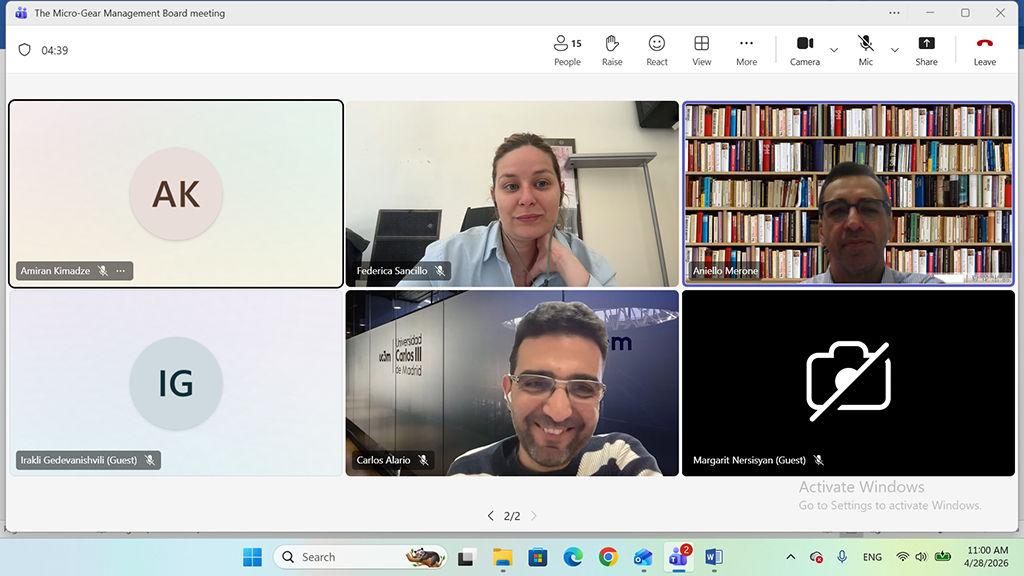Show hidden icons in system tray
The width and height of the screenshot is (1024, 576).
pos(791,557)
